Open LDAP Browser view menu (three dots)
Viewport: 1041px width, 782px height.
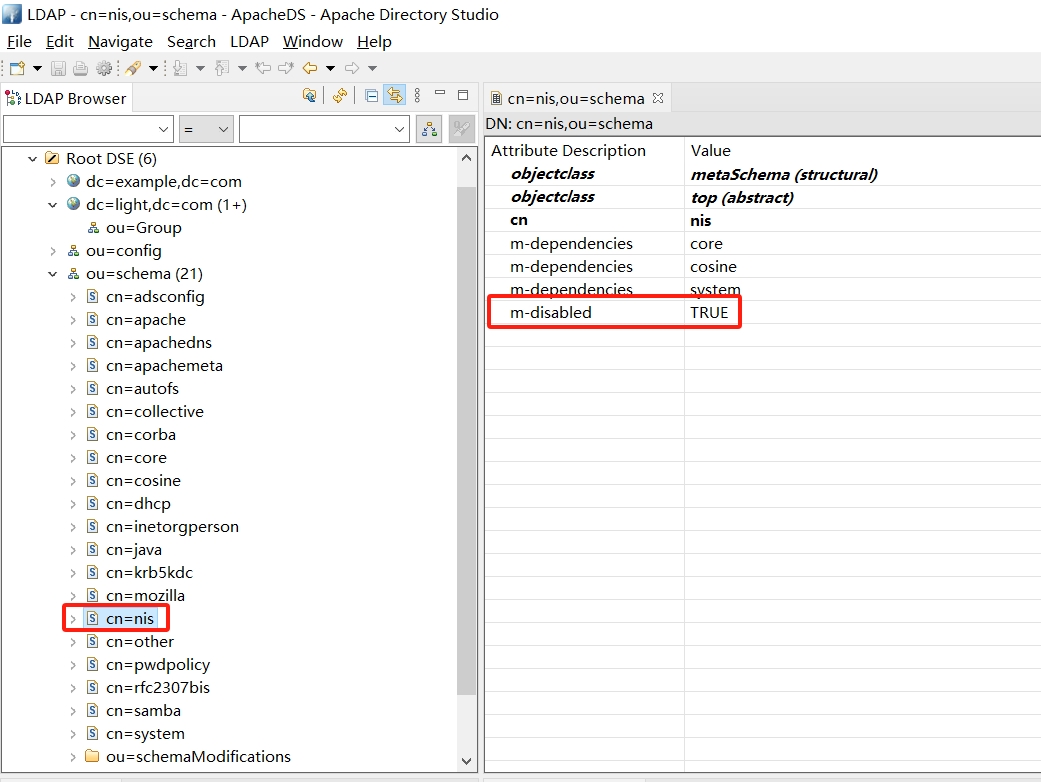417,96
